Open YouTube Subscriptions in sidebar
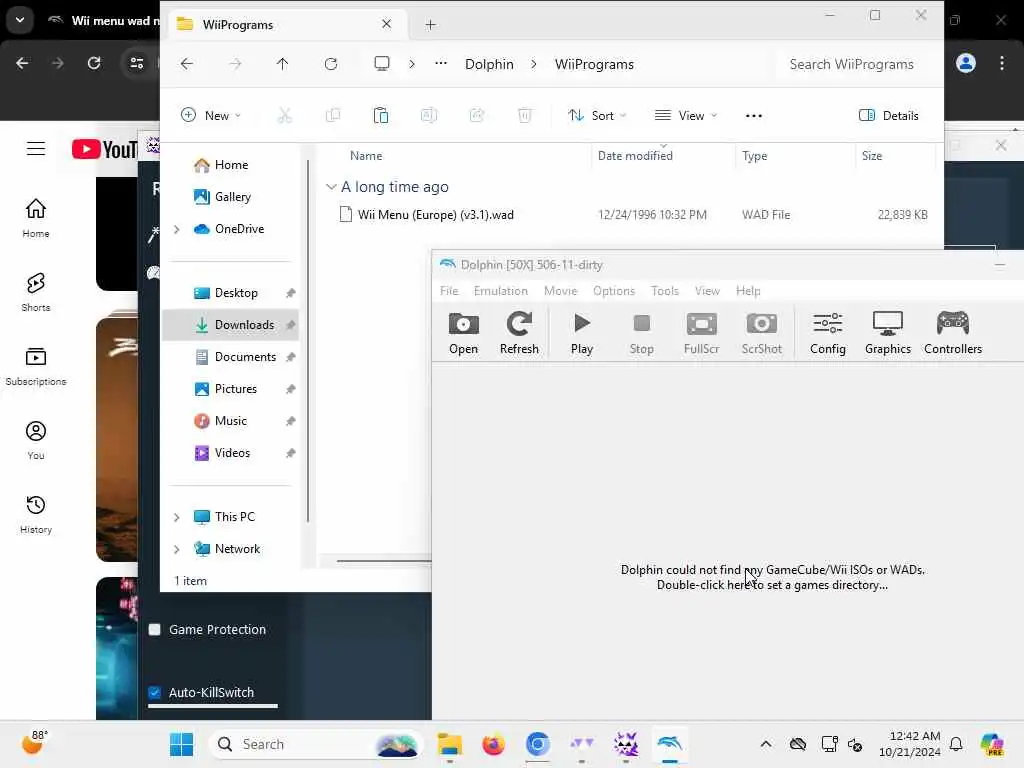Screen dimensions: 1024x768 (36, 366)
